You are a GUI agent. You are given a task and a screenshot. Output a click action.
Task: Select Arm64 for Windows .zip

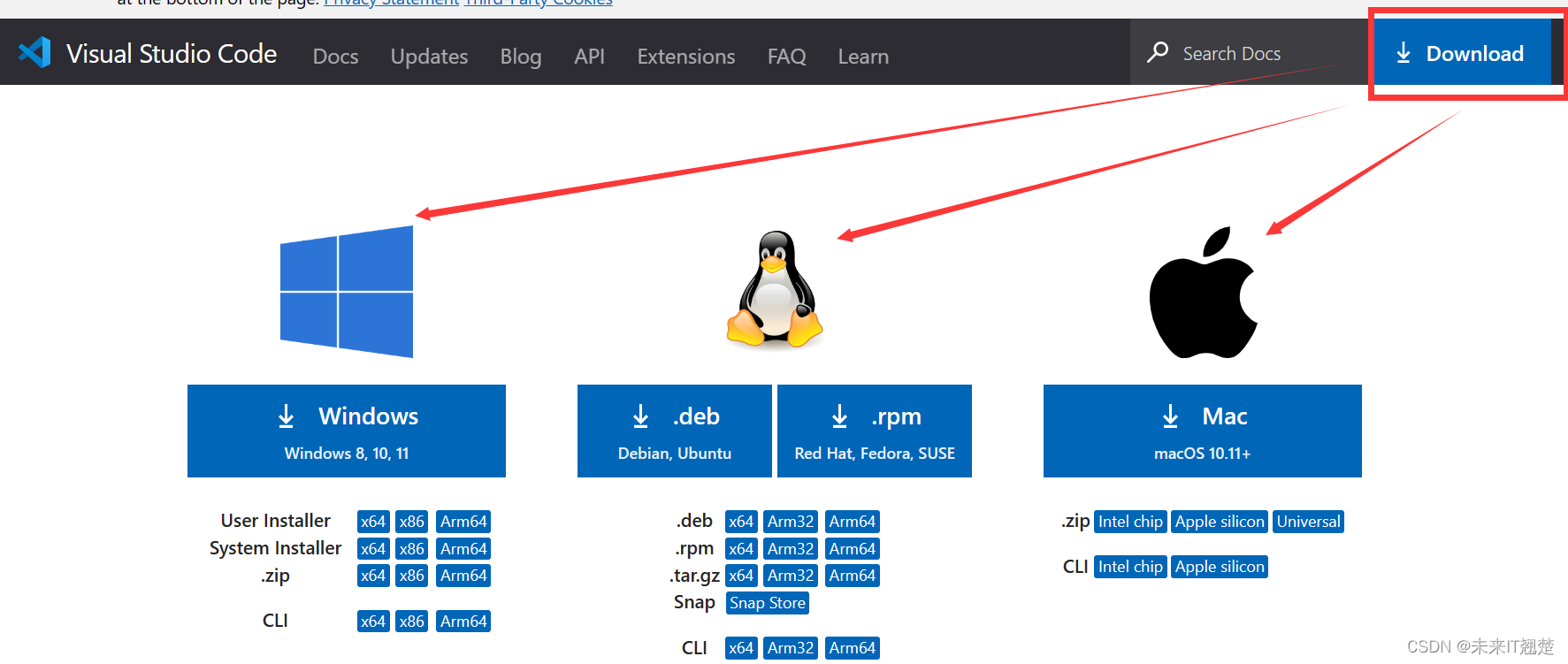(463, 576)
